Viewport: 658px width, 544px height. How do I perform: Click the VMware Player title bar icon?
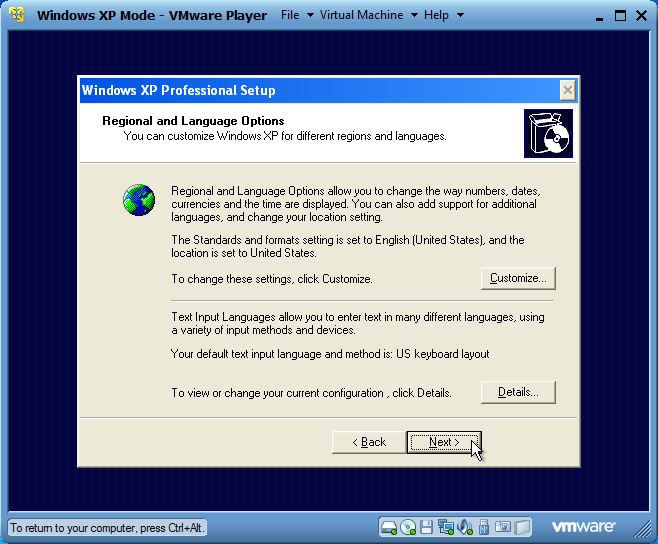coord(17,15)
